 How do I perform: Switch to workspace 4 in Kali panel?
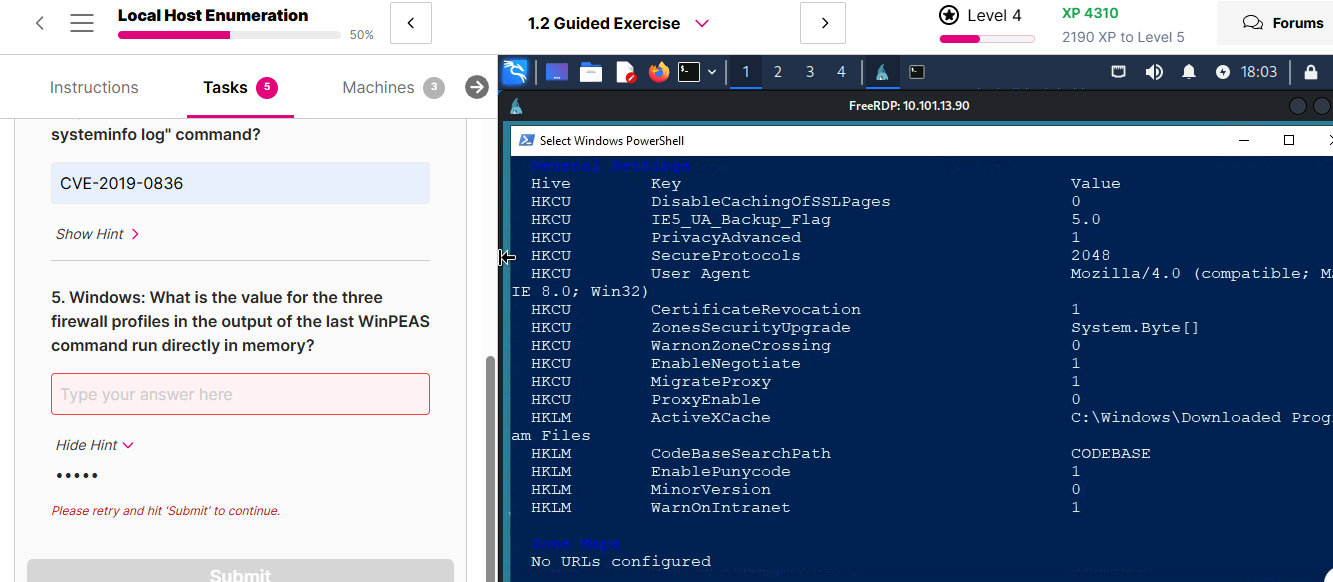pyautogui.click(x=841, y=72)
